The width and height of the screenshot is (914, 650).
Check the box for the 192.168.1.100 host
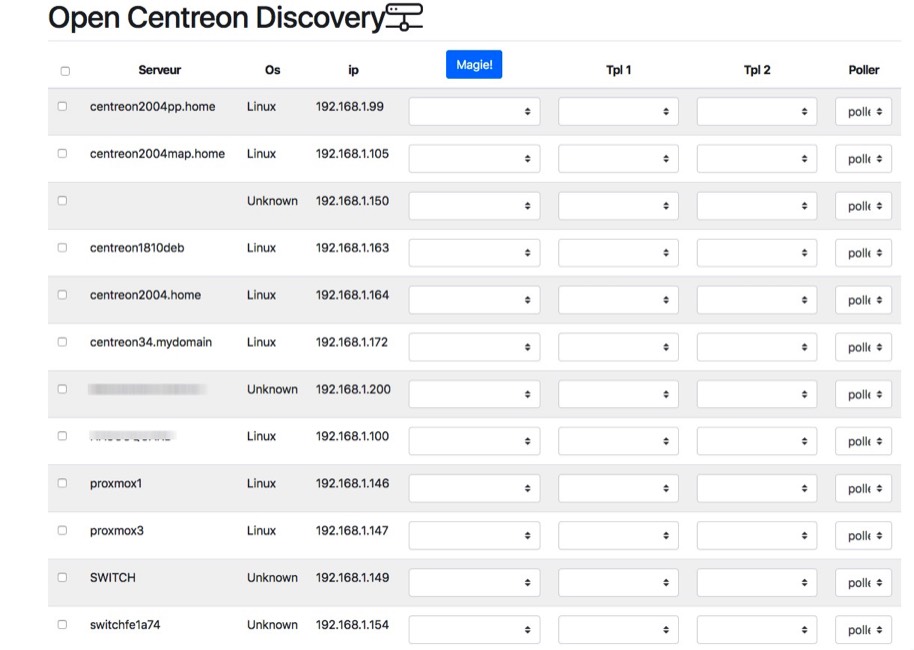tap(62, 436)
